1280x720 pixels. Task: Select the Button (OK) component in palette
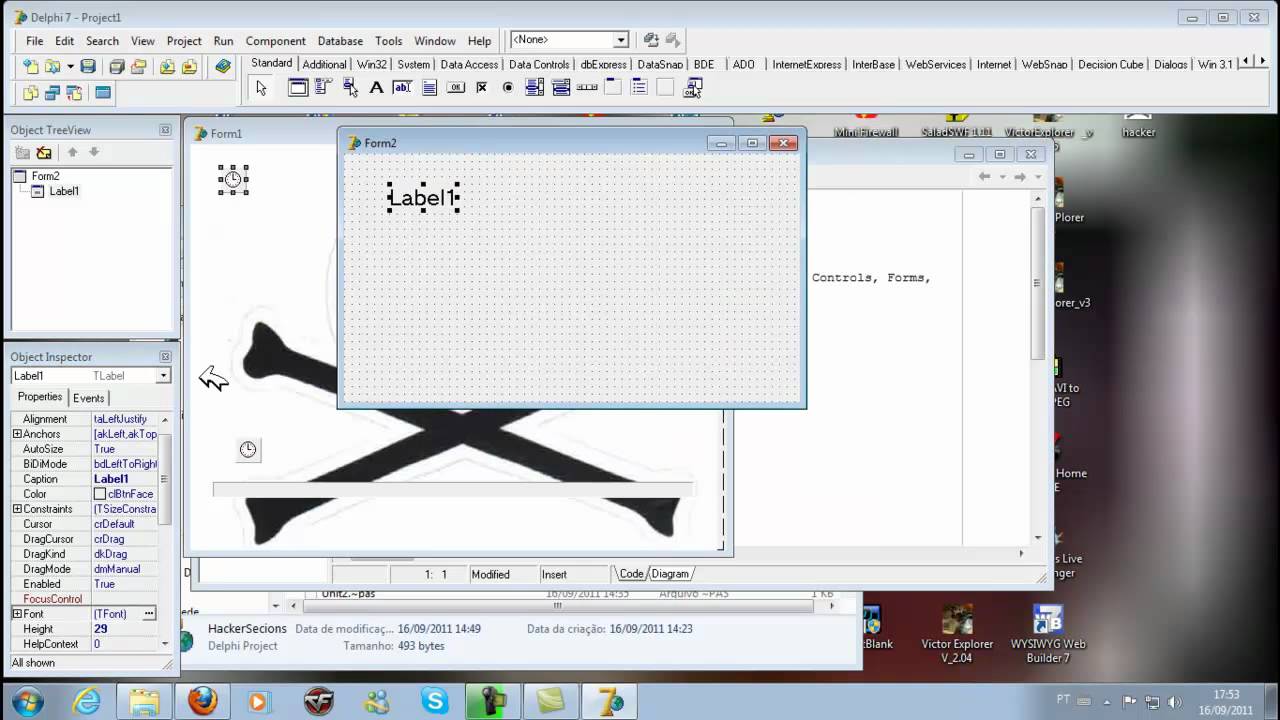pyautogui.click(x=455, y=88)
